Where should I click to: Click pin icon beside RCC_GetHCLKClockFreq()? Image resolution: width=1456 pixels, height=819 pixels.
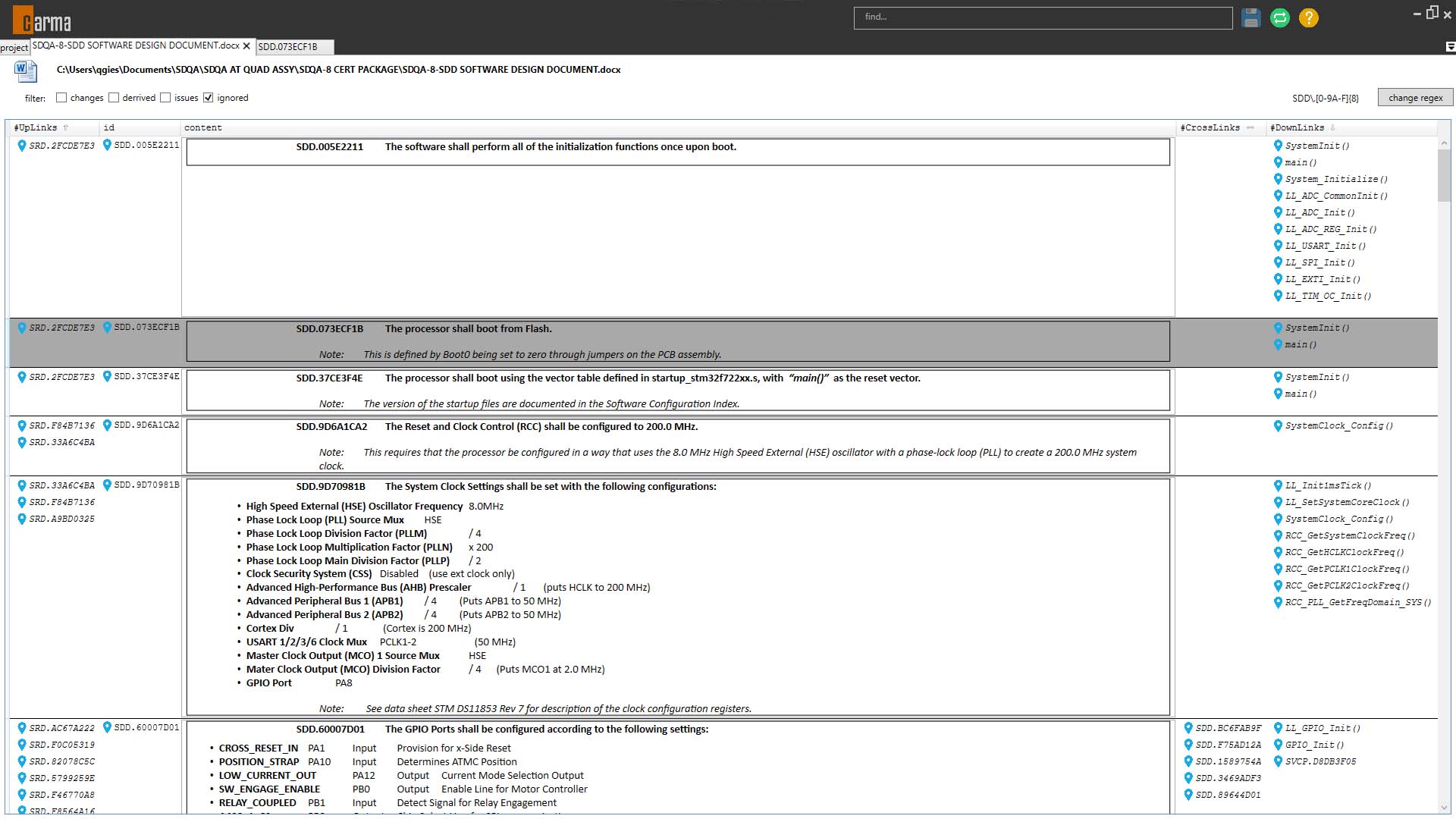point(1278,552)
